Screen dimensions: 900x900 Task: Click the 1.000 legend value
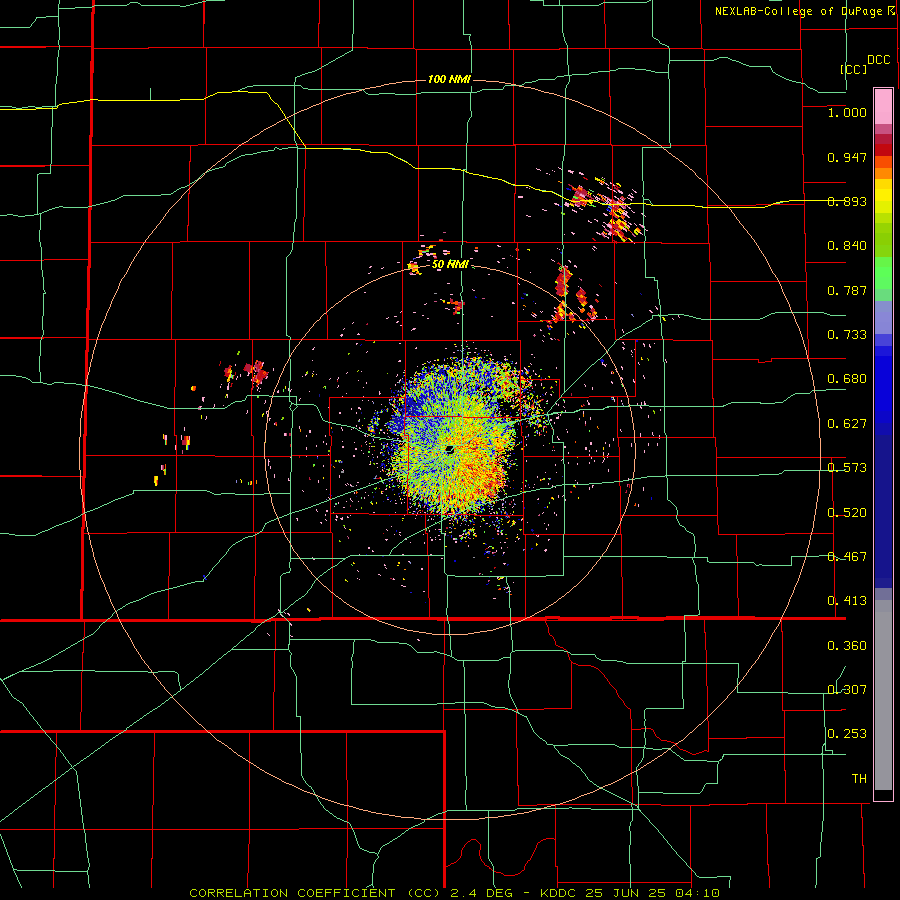847,112
